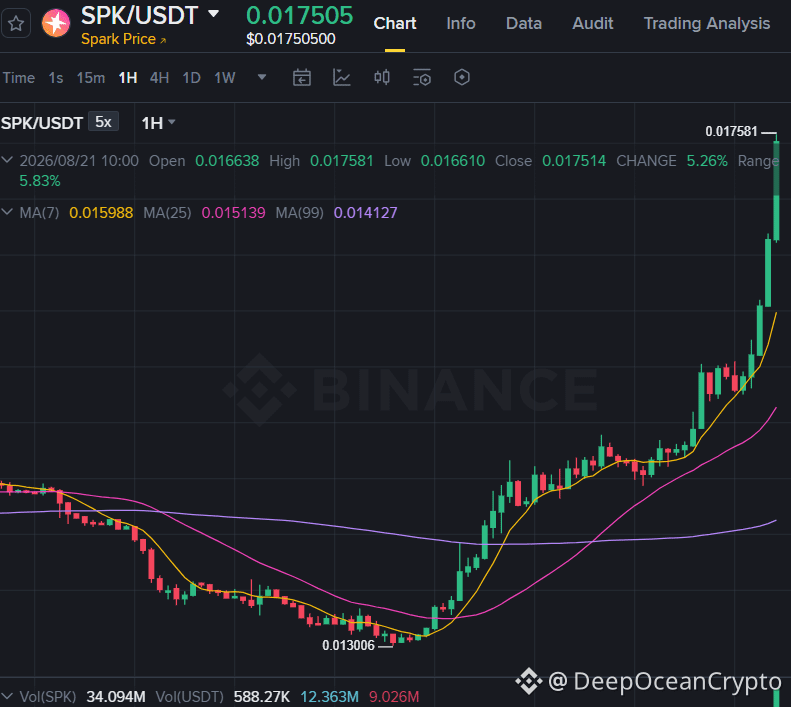Click the MA(25) value 0.015139
The height and width of the screenshot is (707, 791).
tap(233, 212)
